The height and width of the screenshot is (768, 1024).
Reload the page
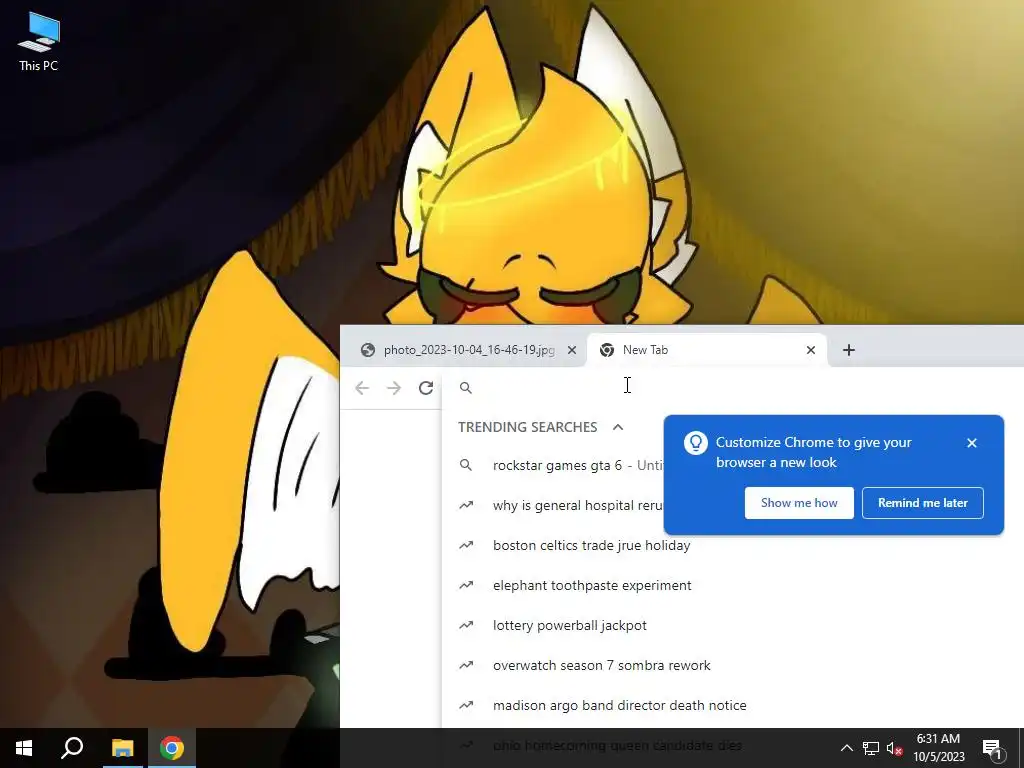pos(426,388)
